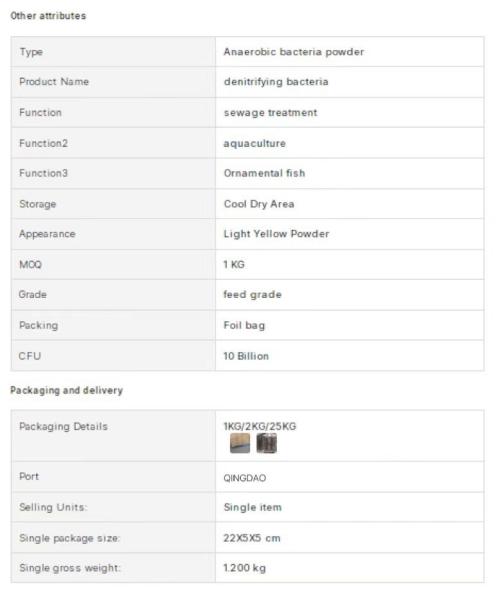This screenshot has height=594, width=500.
Task: Click the 'Single item' selling units value
Action: tap(252, 507)
